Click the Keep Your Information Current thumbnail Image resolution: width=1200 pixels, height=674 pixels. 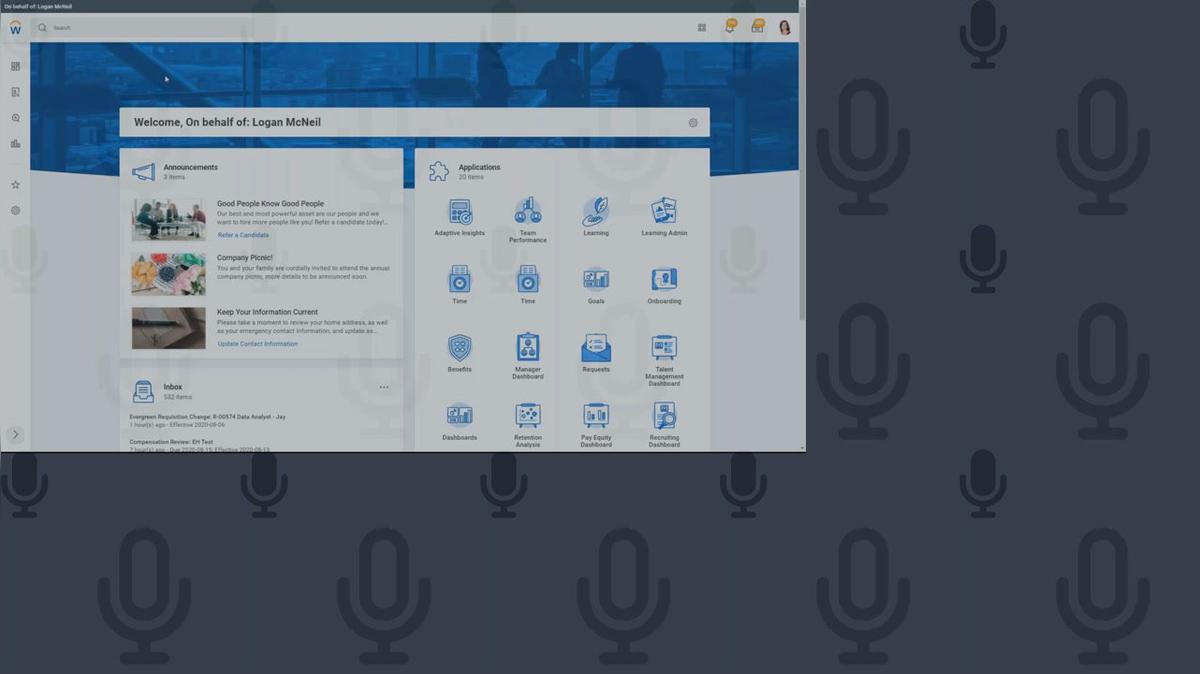pyautogui.click(x=169, y=328)
